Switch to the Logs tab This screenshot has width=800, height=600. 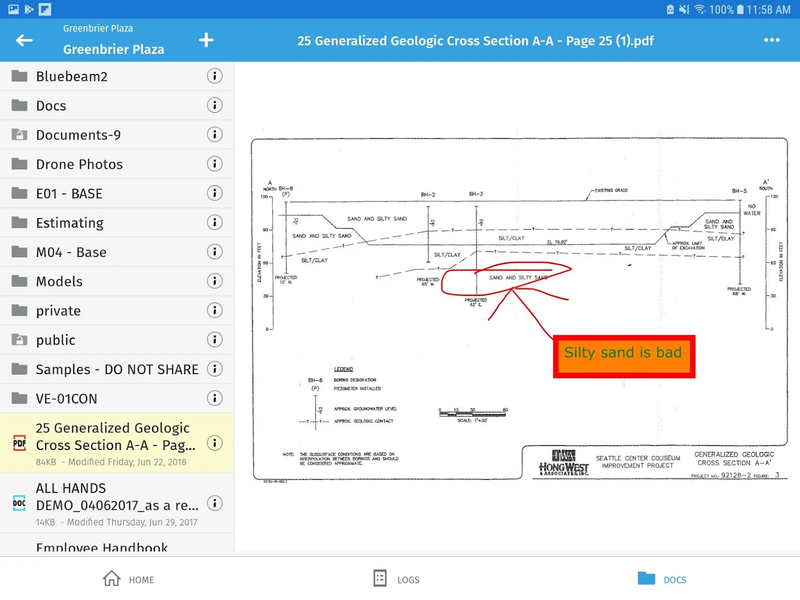(x=395, y=579)
